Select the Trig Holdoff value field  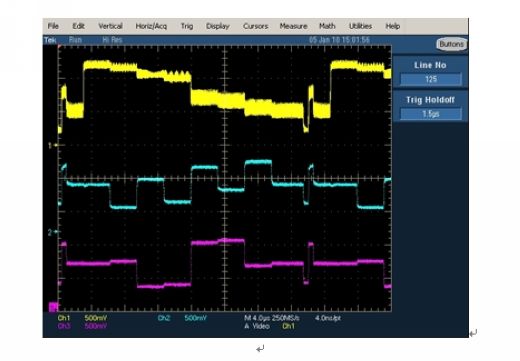coord(431,114)
